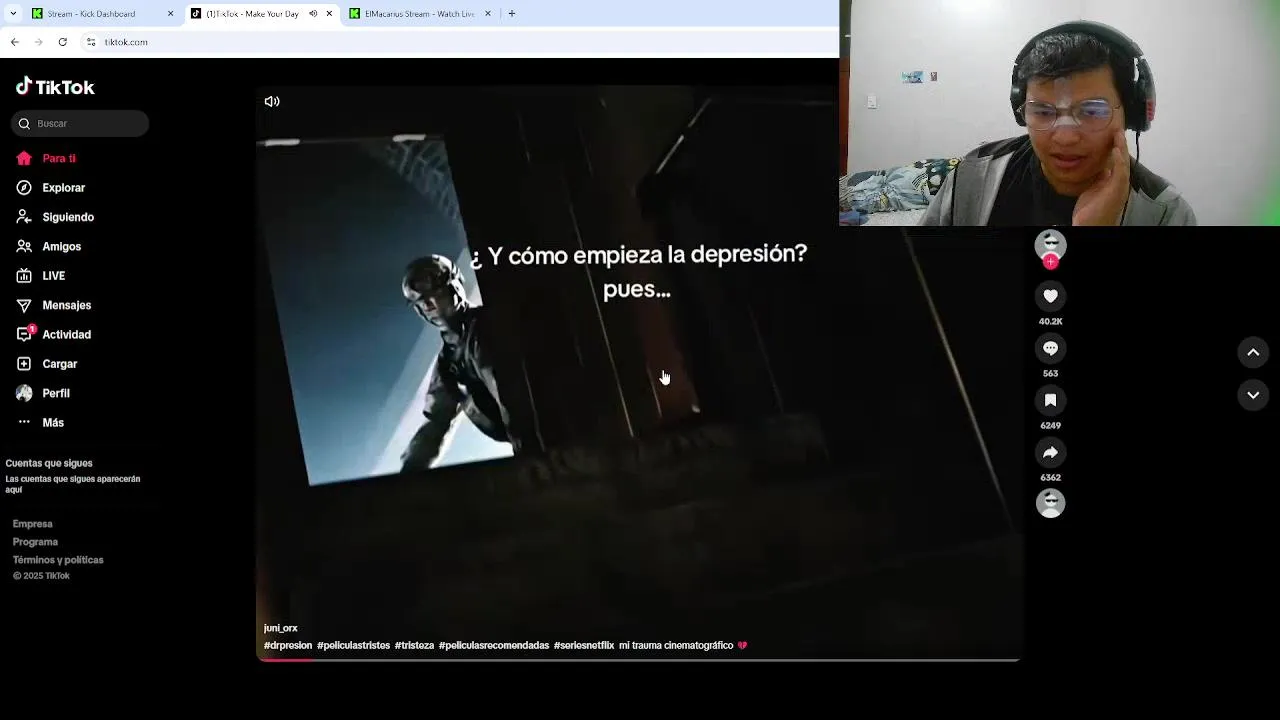Viewport: 1280px width, 720px height.
Task: Go to previous video with up chevron
Action: coord(1253,352)
